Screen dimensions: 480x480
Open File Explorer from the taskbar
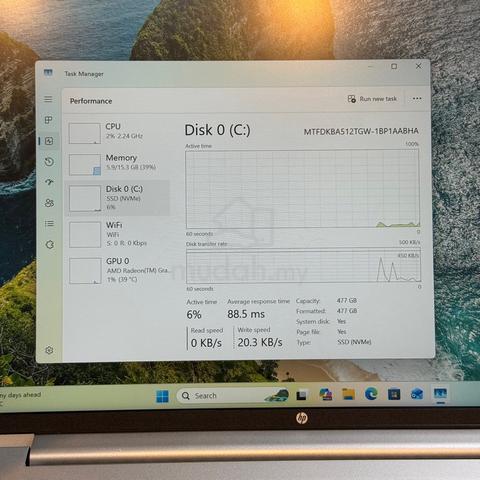(348, 394)
